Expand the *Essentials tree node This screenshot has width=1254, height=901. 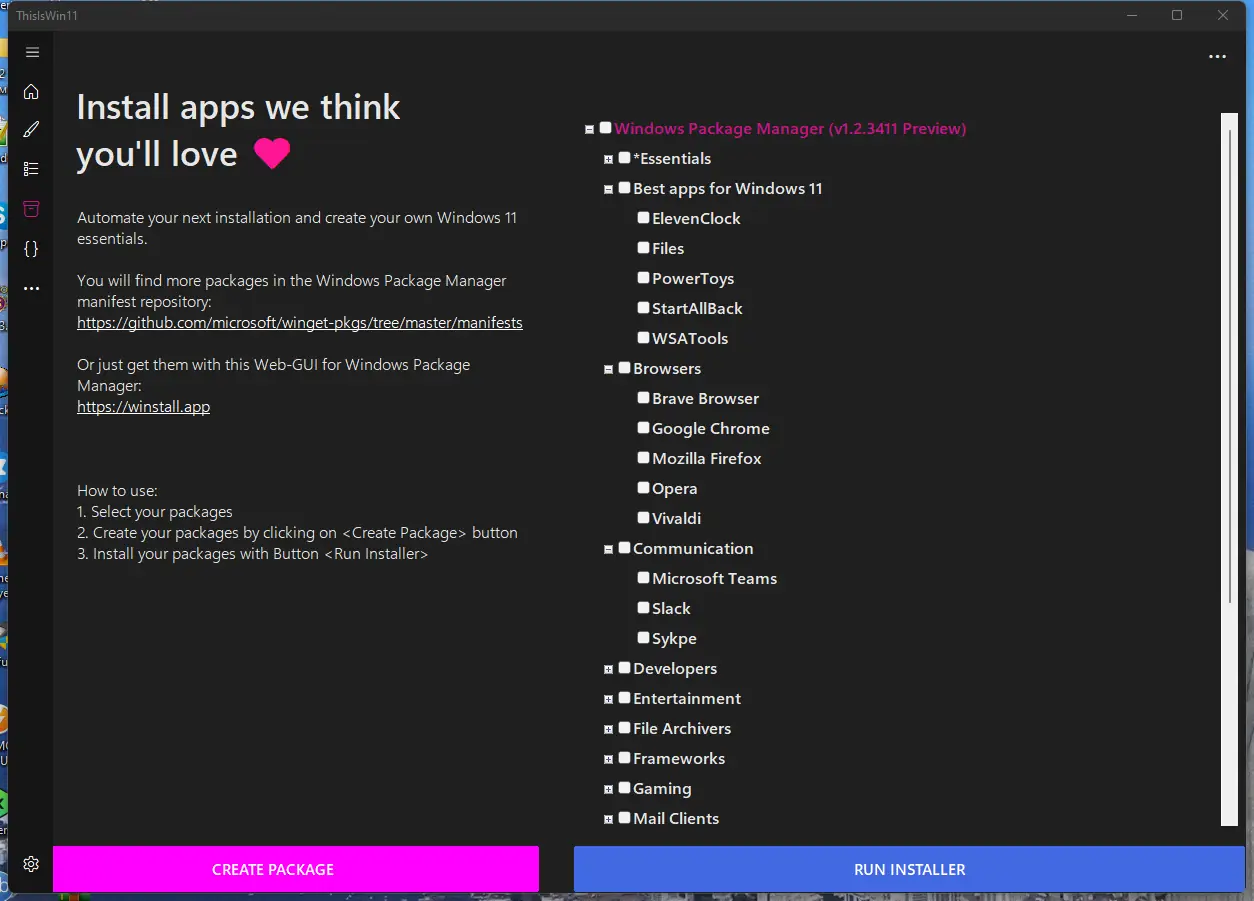pyautogui.click(x=608, y=159)
